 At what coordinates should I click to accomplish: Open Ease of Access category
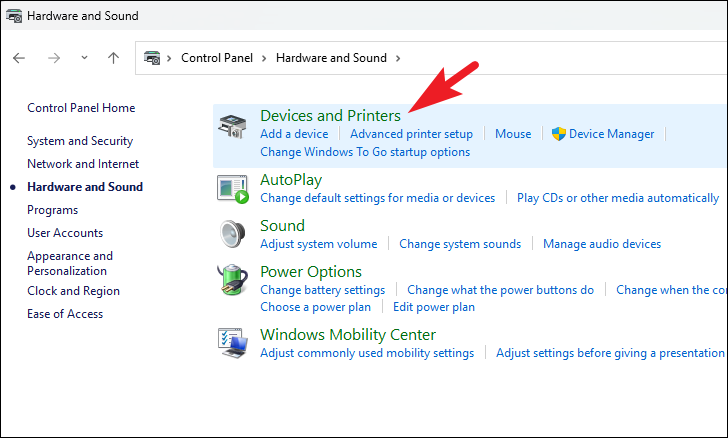[x=65, y=314]
